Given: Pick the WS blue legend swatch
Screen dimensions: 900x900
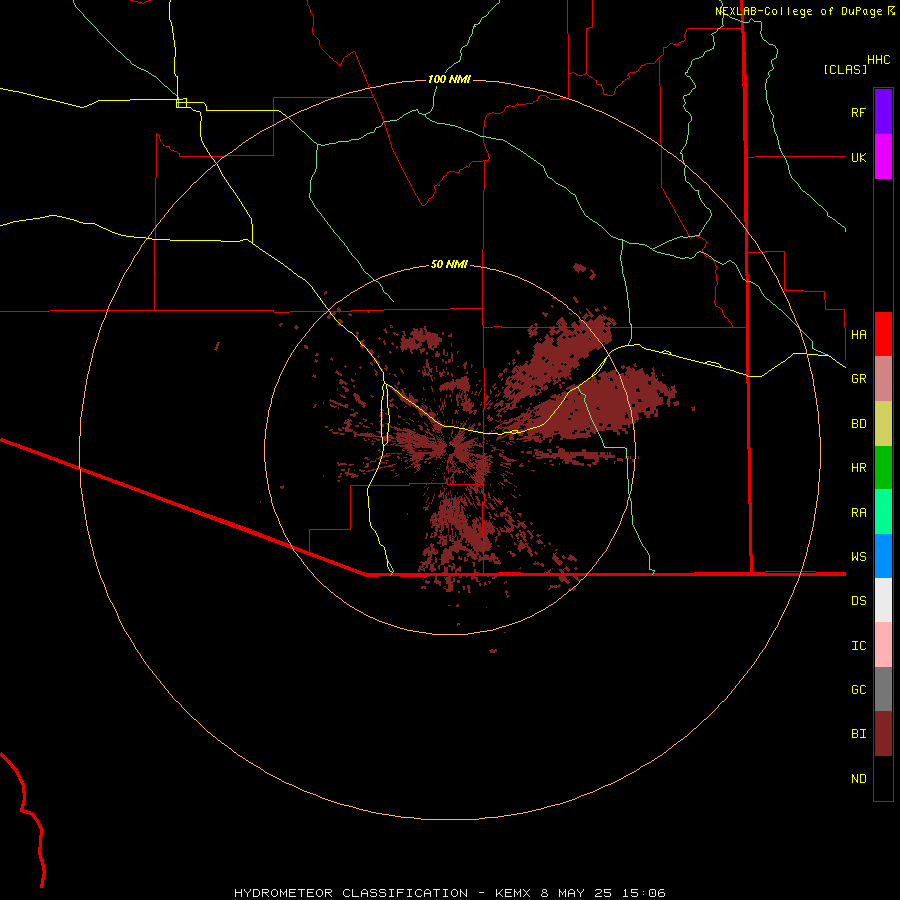Looking at the screenshot, I should pyautogui.click(x=883, y=556).
